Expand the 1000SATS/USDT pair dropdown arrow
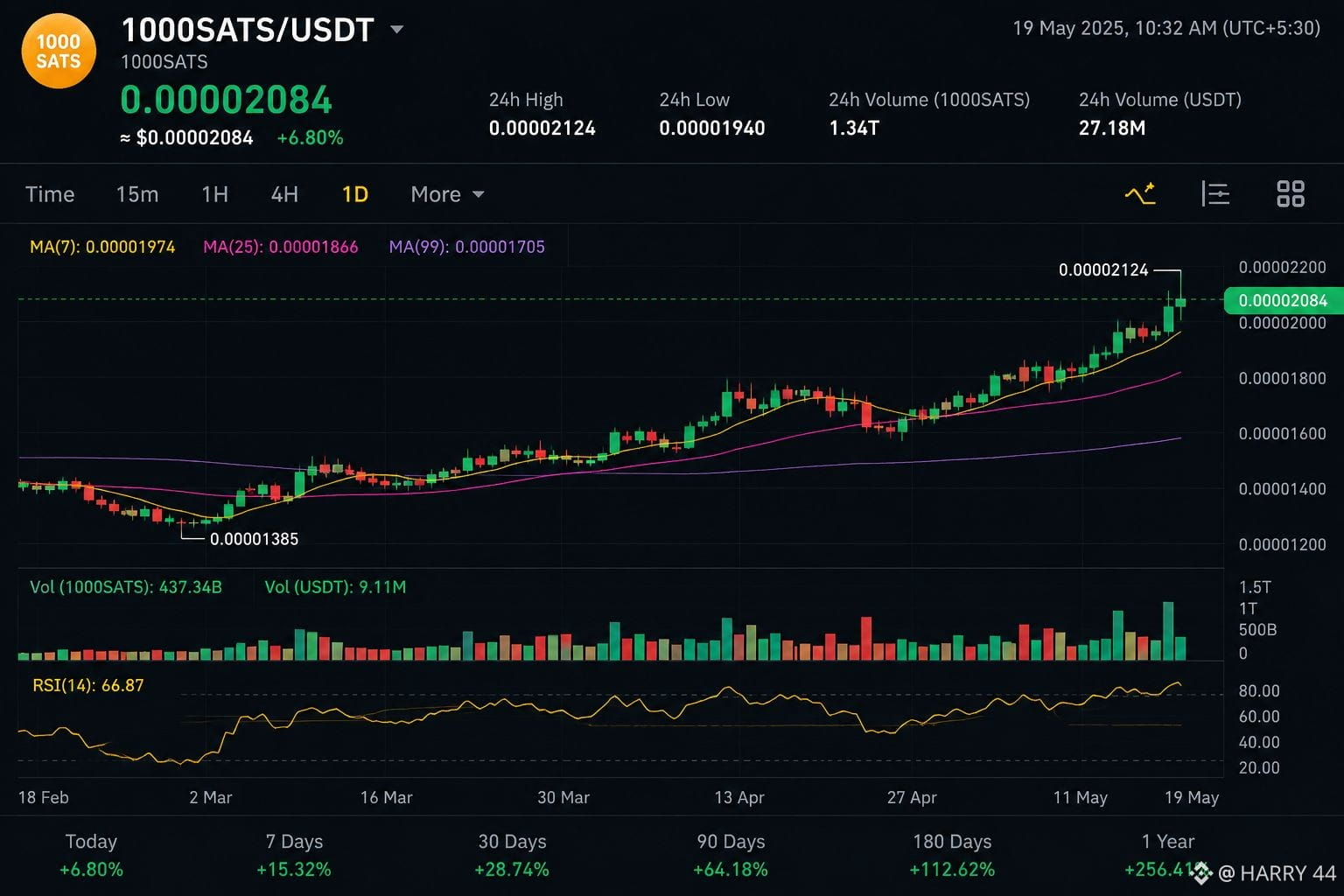Viewport: 1344px width, 896px height. pyautogui.click(x=396, y=30)
